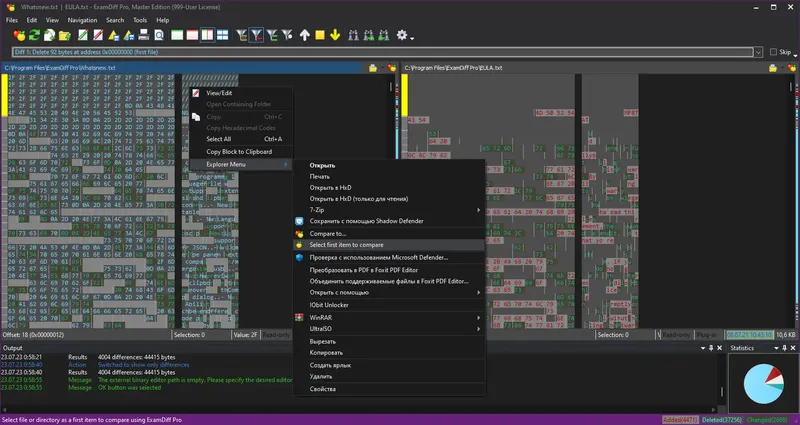
Task: Open the Tools menu
Action: (x=140, y=20)
